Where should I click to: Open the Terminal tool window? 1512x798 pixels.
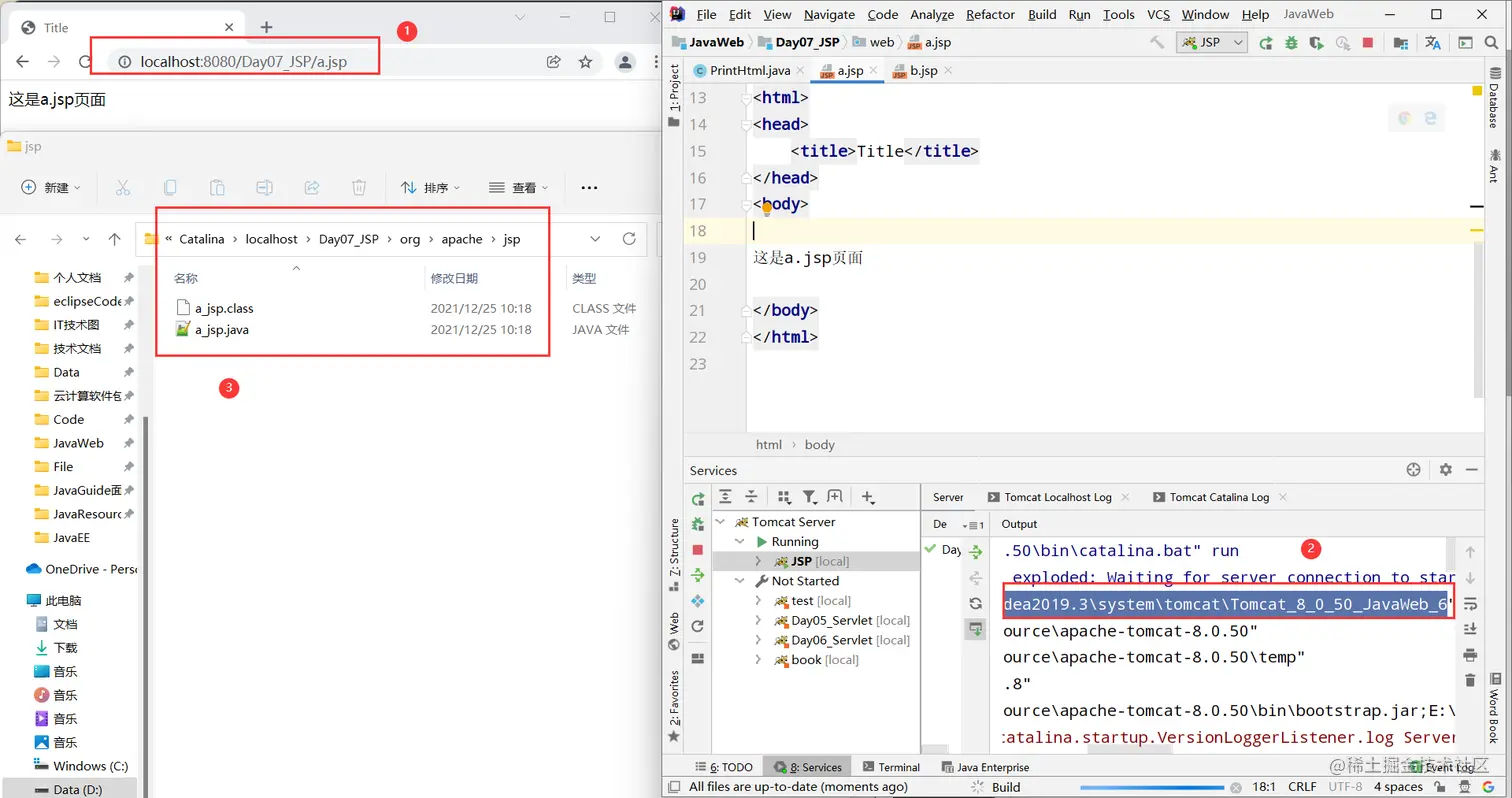[890, 767]
